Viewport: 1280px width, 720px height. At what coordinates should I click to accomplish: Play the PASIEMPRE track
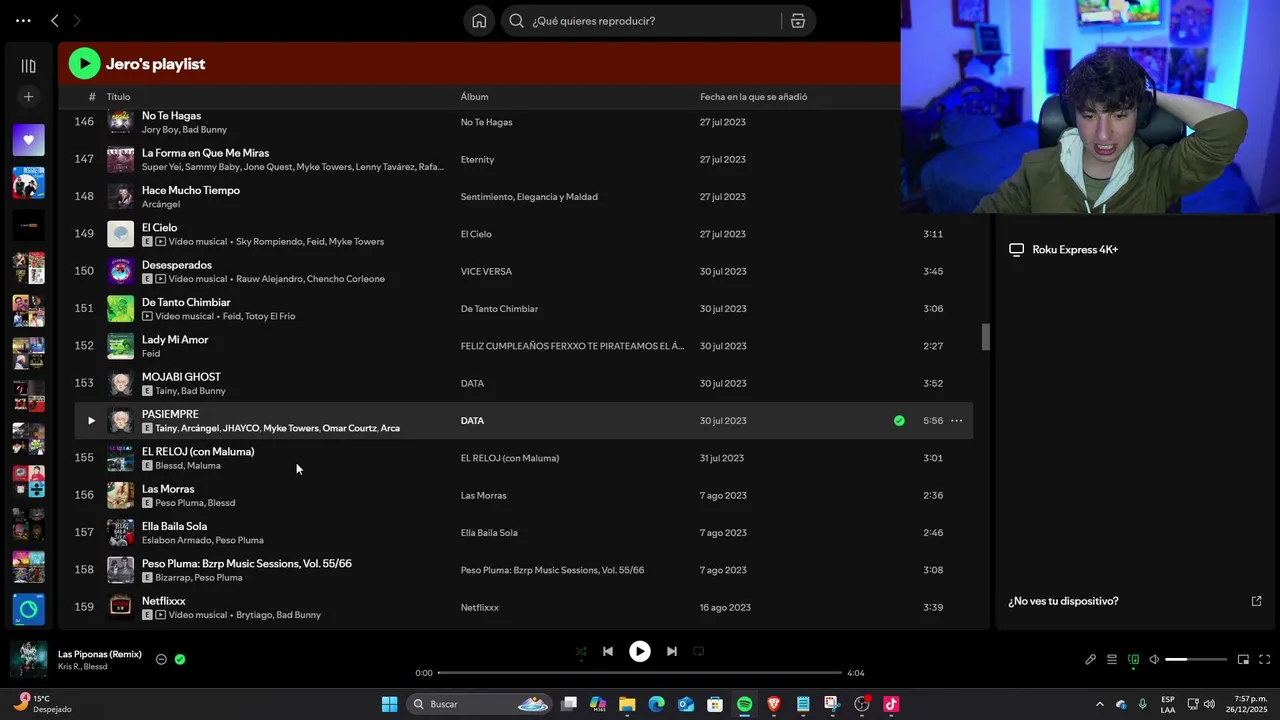91,421
